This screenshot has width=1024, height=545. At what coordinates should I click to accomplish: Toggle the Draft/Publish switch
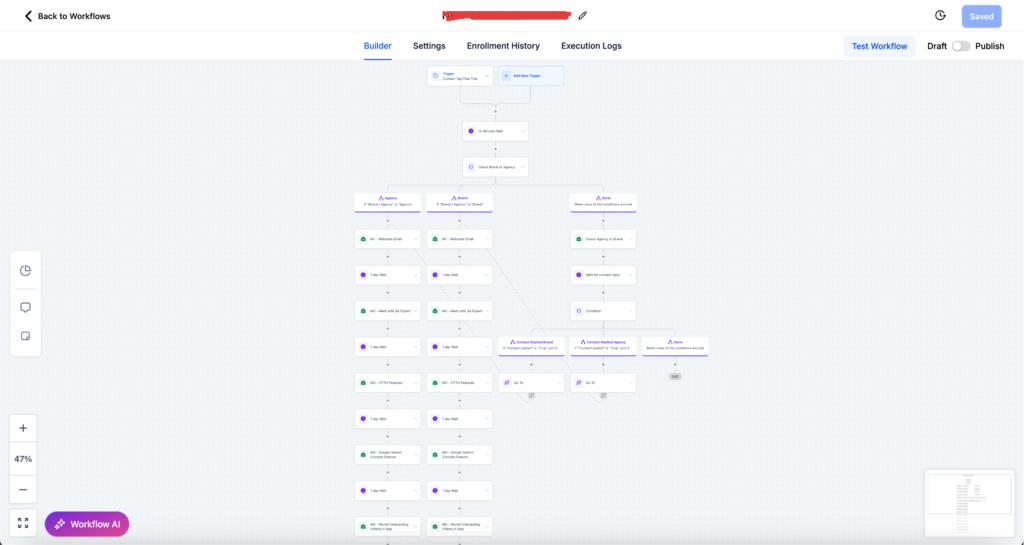point(961,46)
